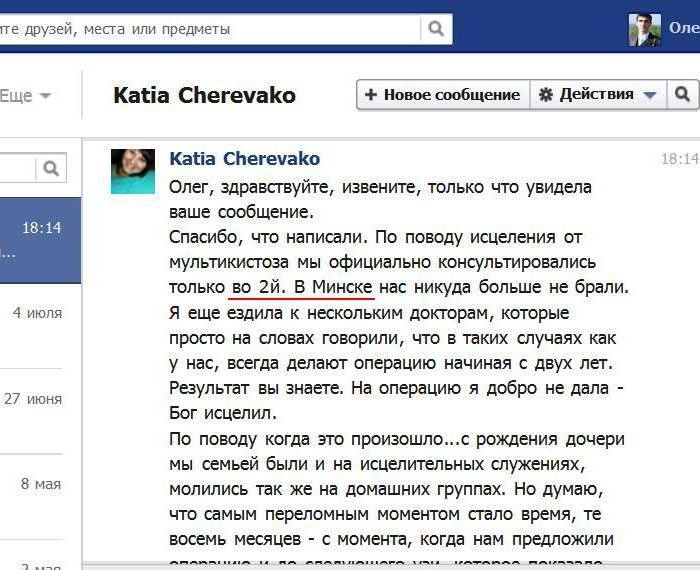The width and height of the screenshot is (700, 570).
Task: Click the red-underlined text "во 2й. В Минске"
Action: click(x=302, y=288)
